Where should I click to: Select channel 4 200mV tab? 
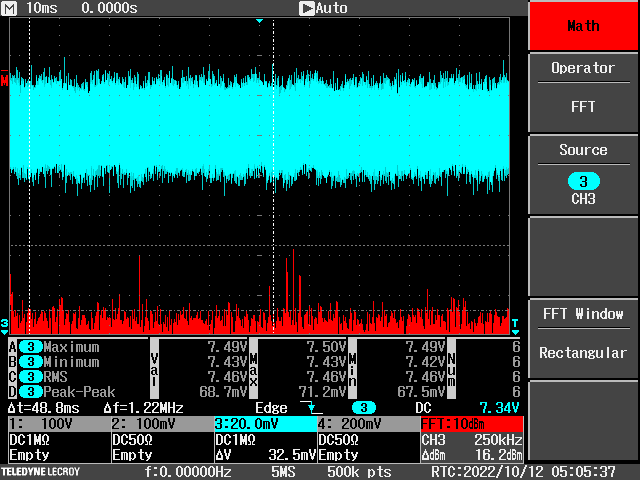[x=366, y=424]
